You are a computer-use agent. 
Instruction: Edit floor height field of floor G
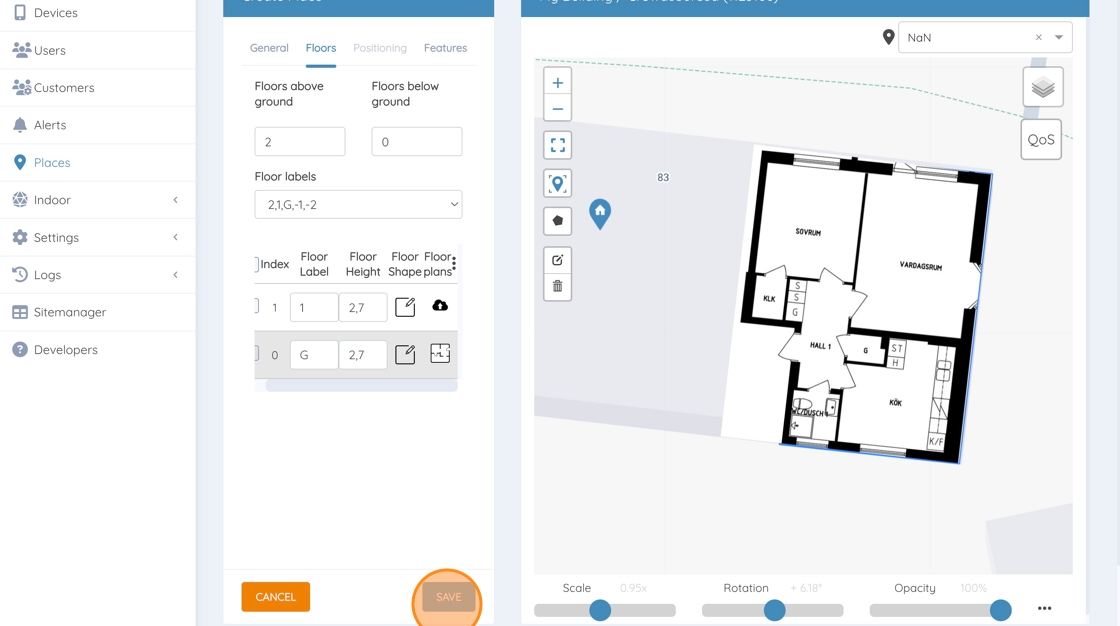[x=363, y=354]
